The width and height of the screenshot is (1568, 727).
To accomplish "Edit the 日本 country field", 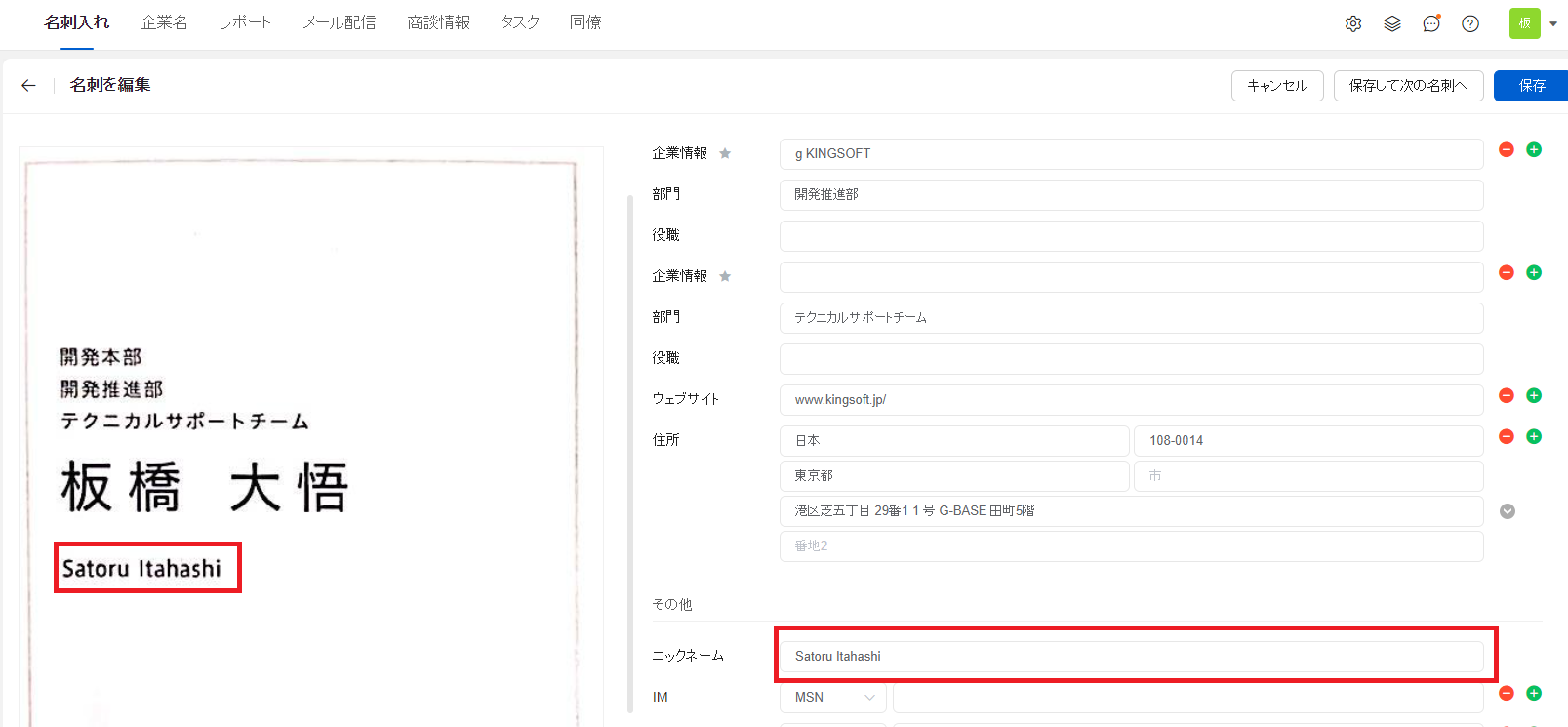I will (954, 441).
